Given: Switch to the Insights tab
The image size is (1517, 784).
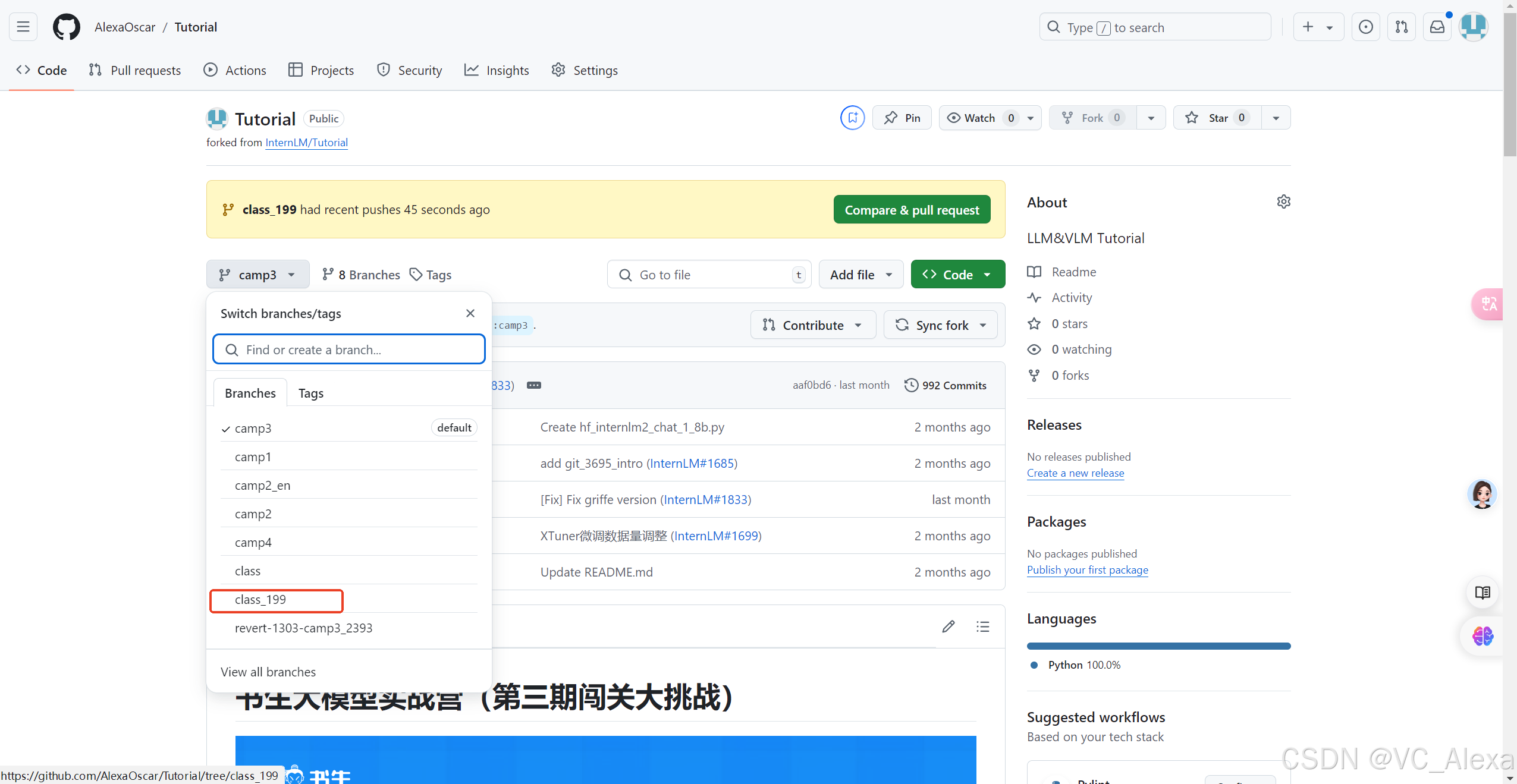Looking at the screenshot, I should 497,70.
